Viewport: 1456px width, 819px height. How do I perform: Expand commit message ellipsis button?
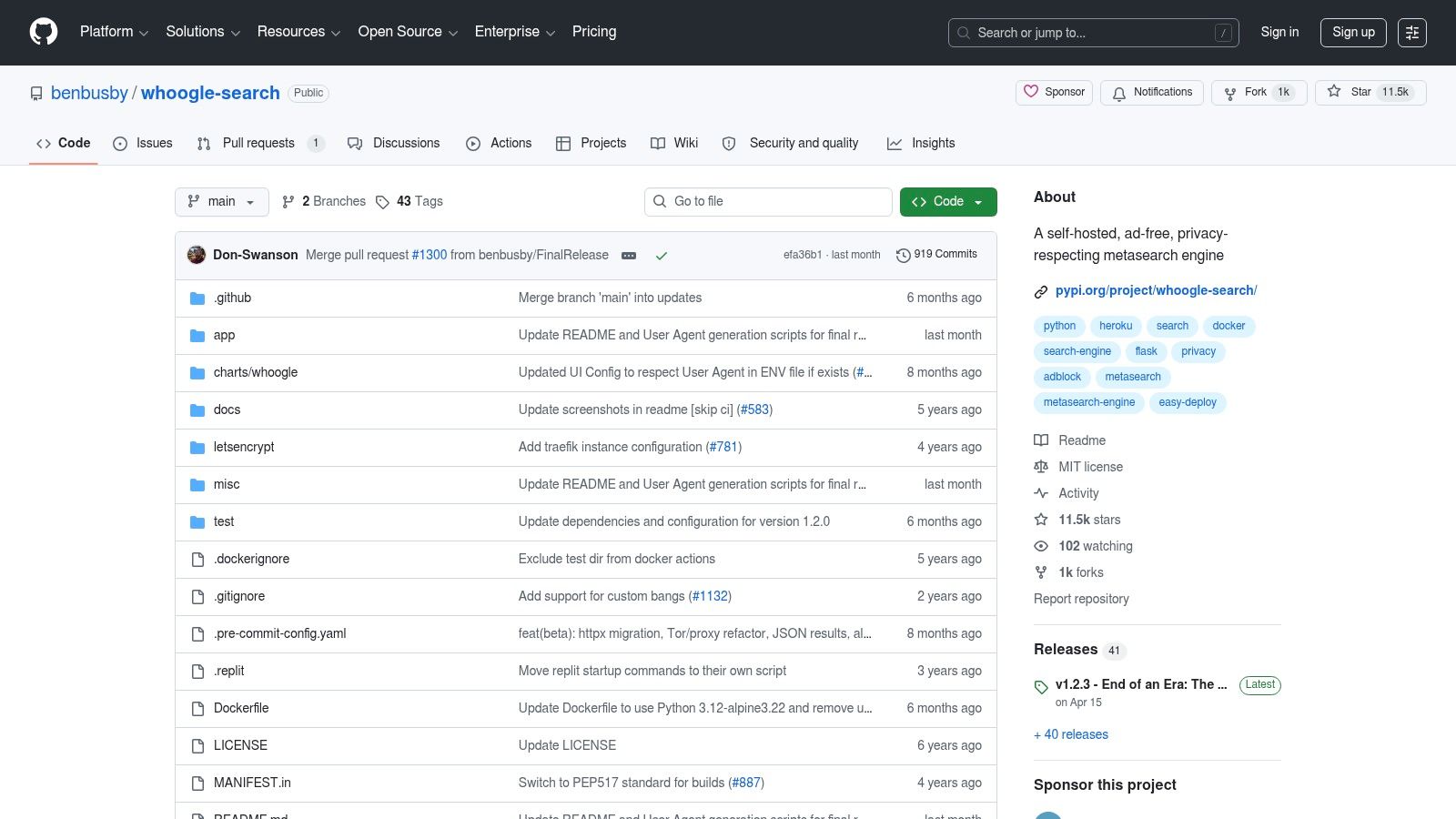point(629,256)
